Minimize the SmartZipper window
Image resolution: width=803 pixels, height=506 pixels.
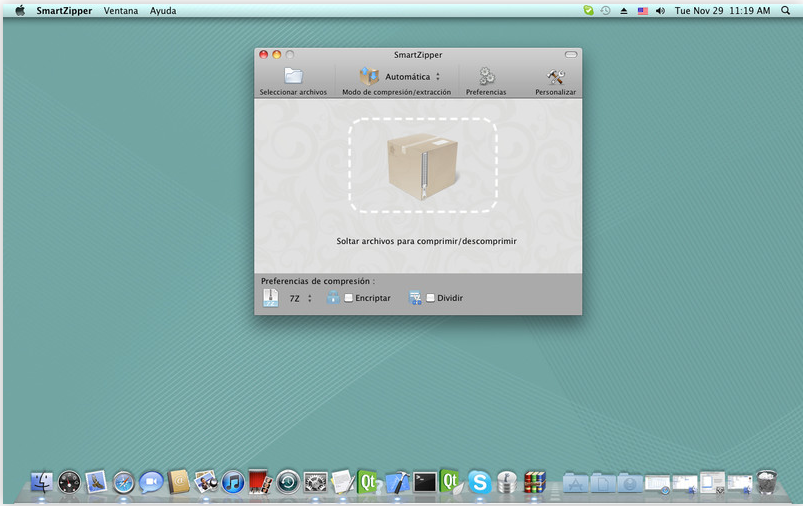click(x=277, y=54)
